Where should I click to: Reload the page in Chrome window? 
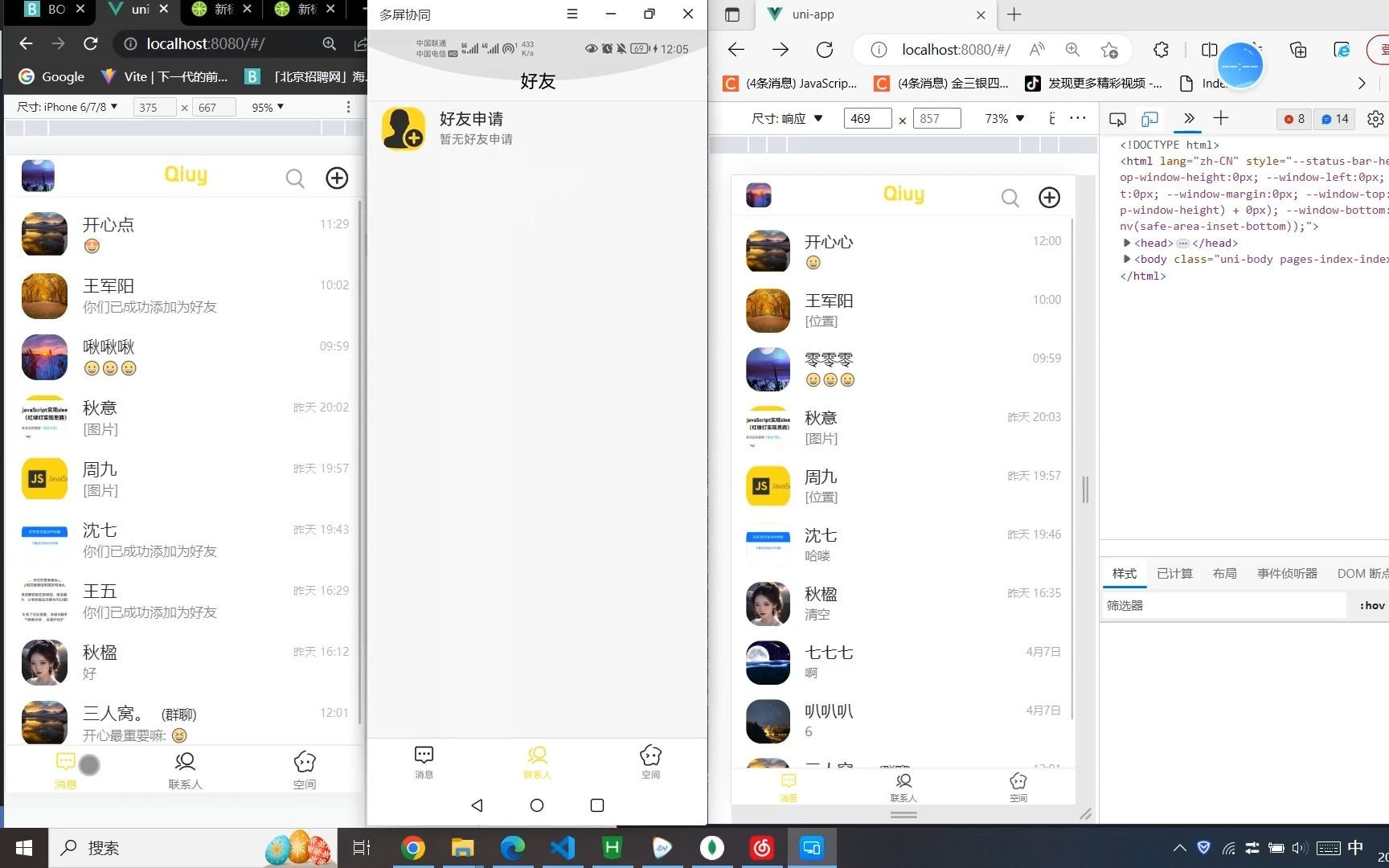91,43
